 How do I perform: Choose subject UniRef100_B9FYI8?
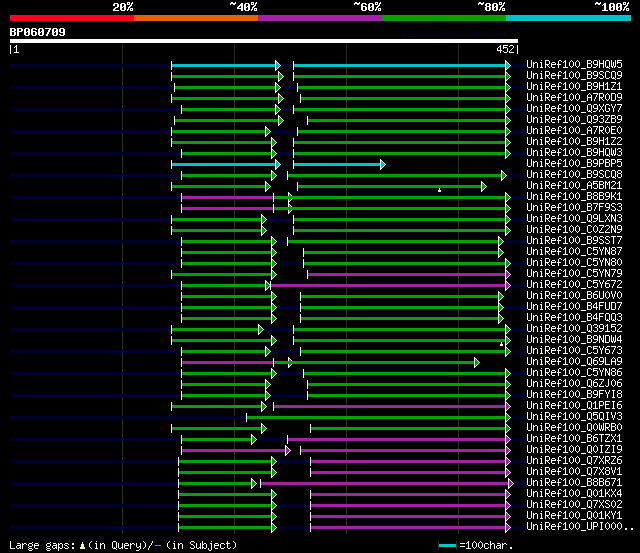tap(574, 395)
